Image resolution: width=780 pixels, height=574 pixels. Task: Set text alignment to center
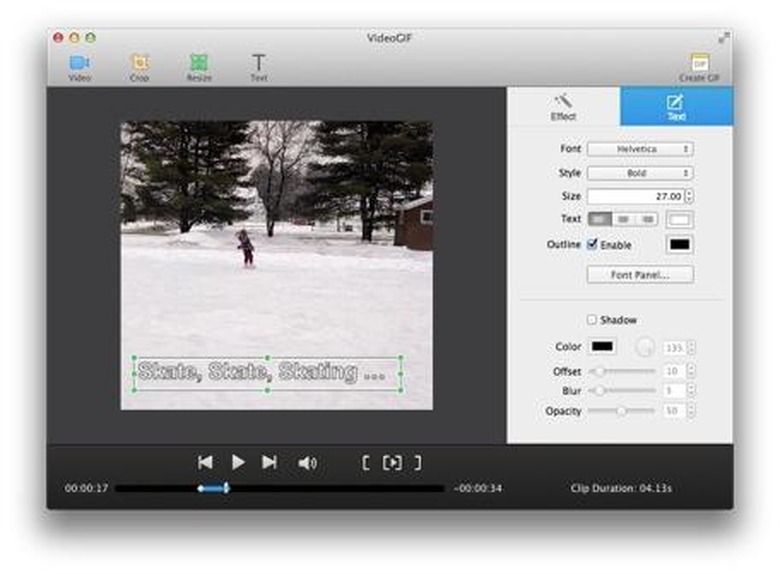point(623,219)
